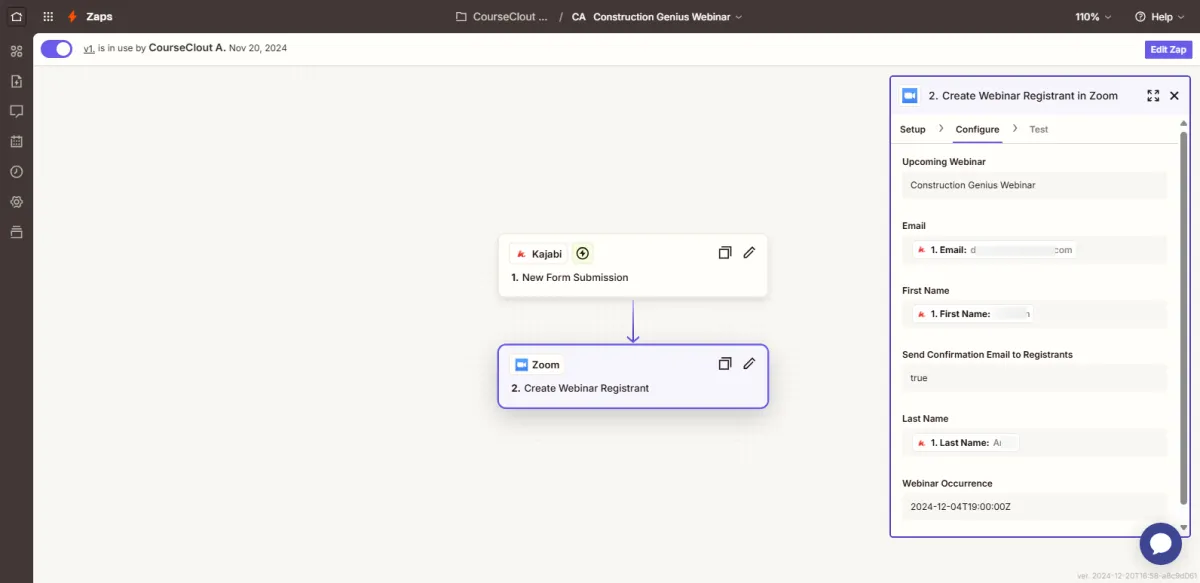Click the CourseClout folder breadcrumb
1200x583 pixels.
(x=502, y=17)
